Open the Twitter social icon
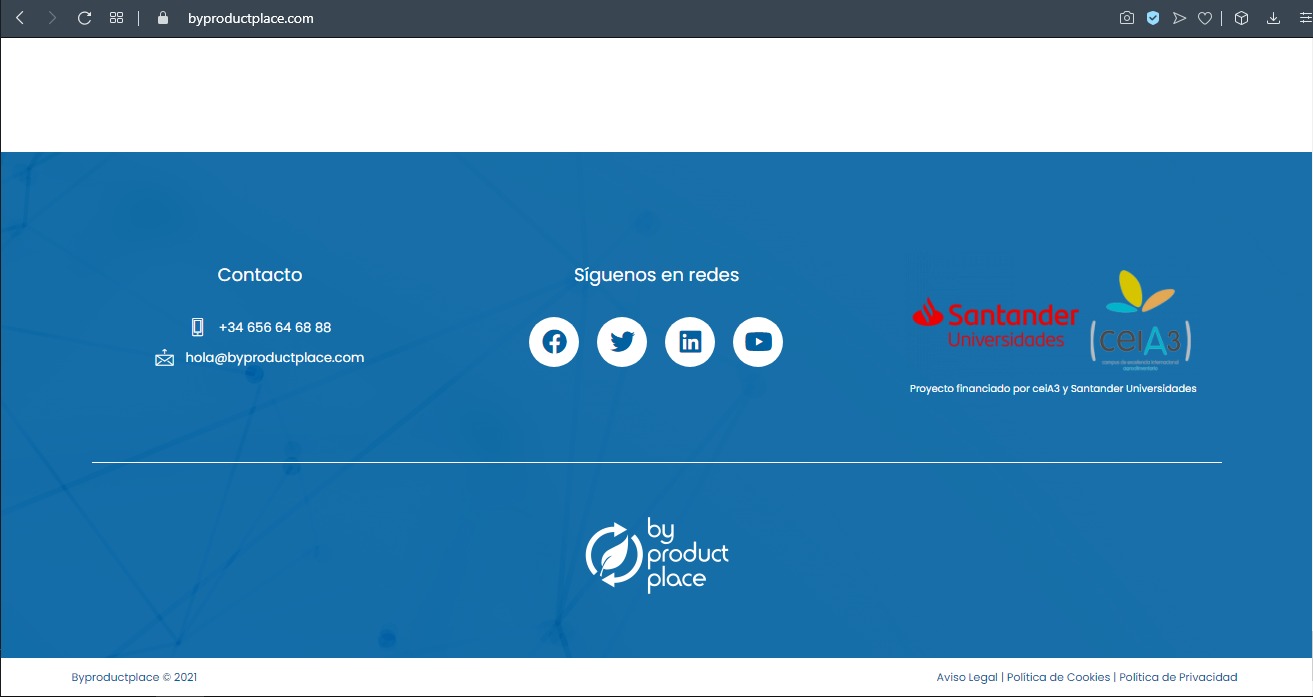The image size is (1313, 697). [x=622, y=342]
